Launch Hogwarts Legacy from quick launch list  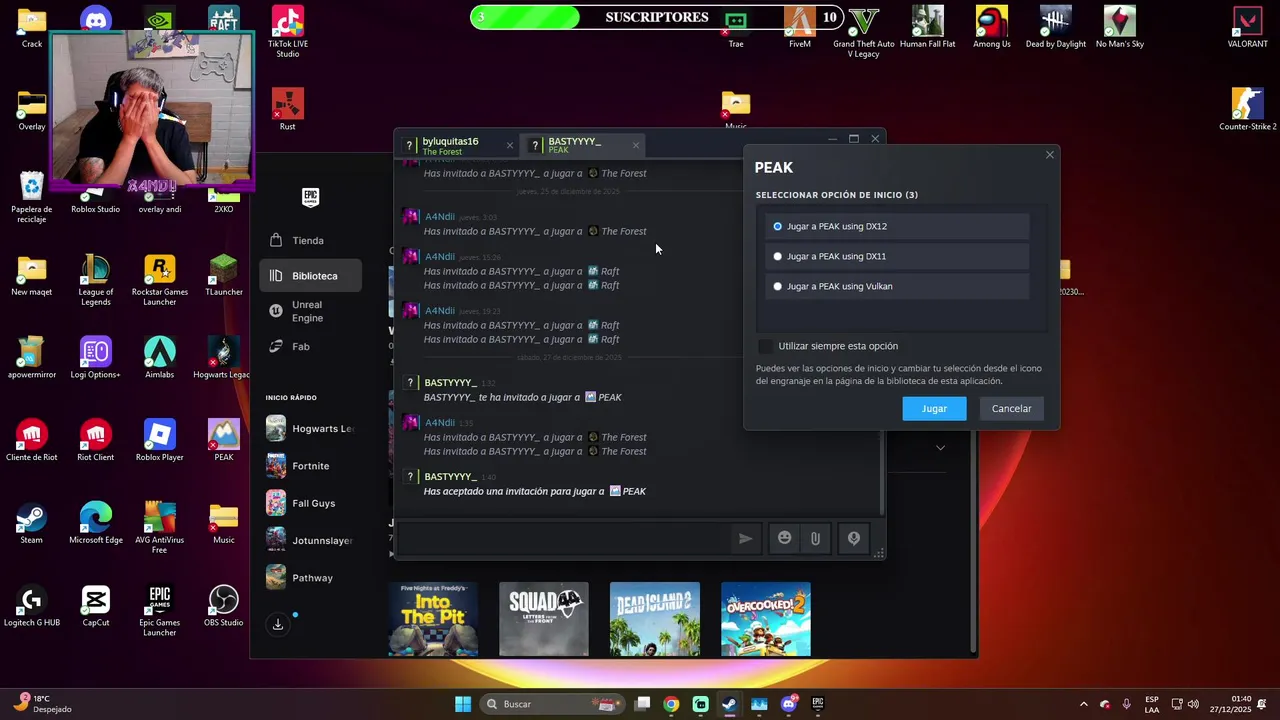tap(310, 428)
